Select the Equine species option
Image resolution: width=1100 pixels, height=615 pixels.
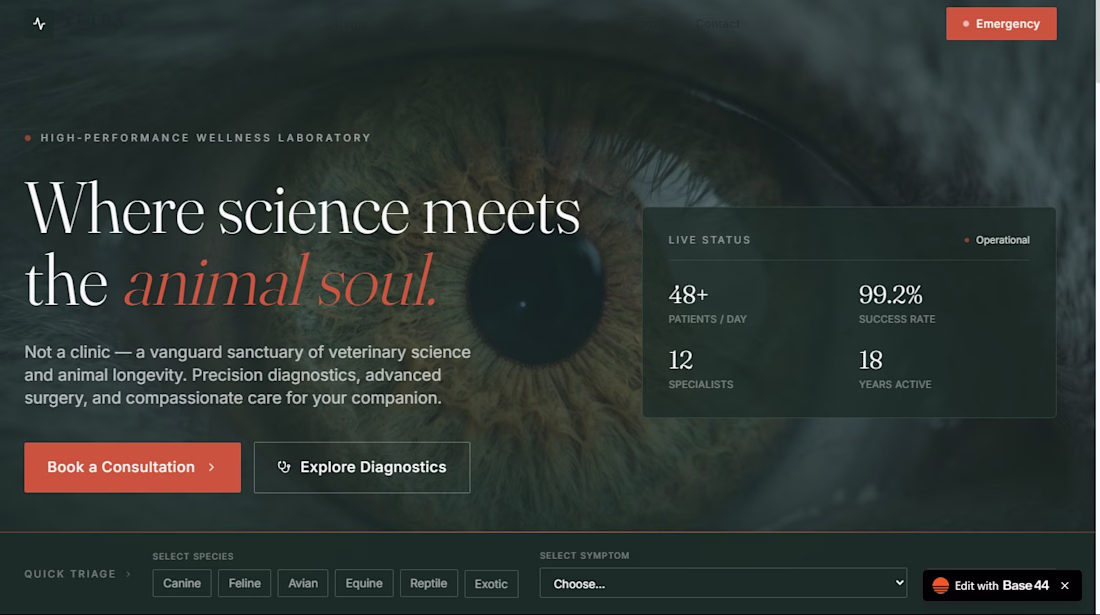364,583
